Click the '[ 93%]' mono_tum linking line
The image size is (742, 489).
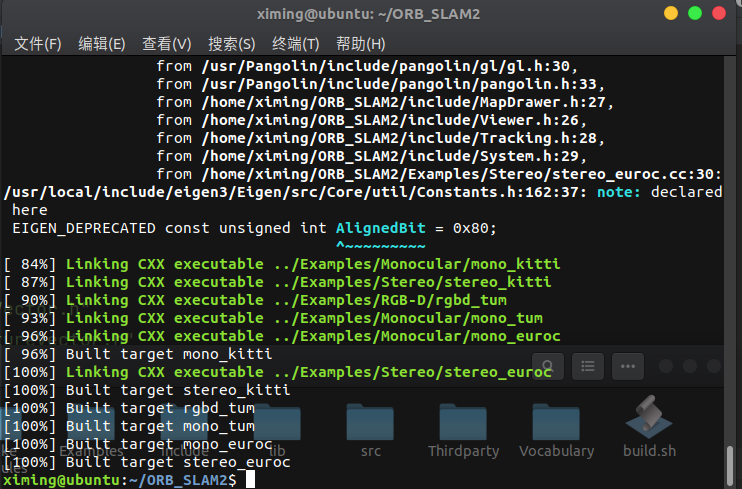[x=273, y=318]
